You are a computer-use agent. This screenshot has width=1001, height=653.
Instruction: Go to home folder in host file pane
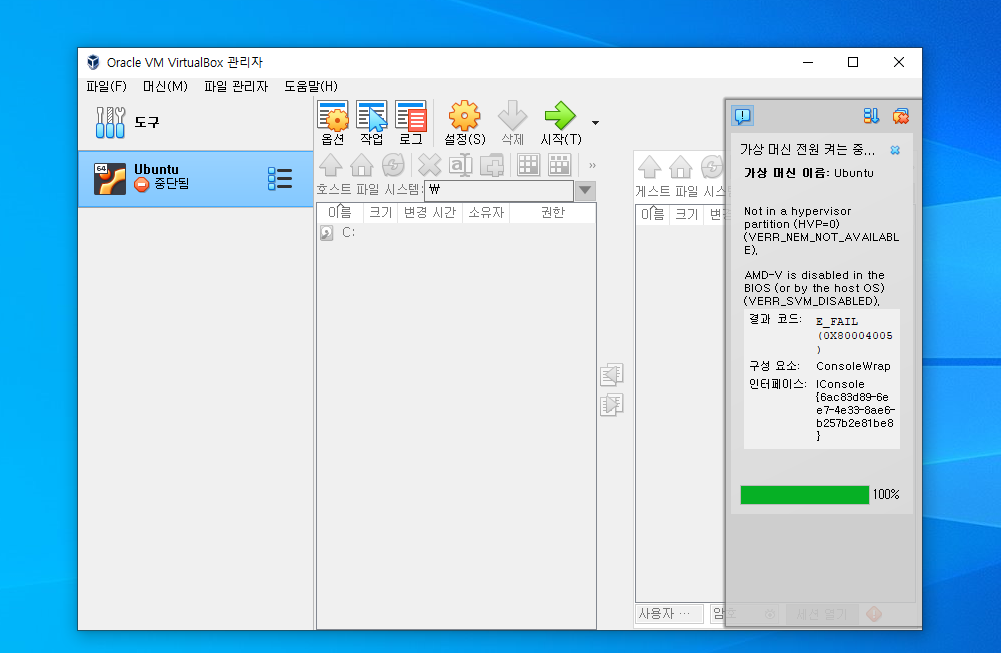pyautogui.click(x=361, y=165)
